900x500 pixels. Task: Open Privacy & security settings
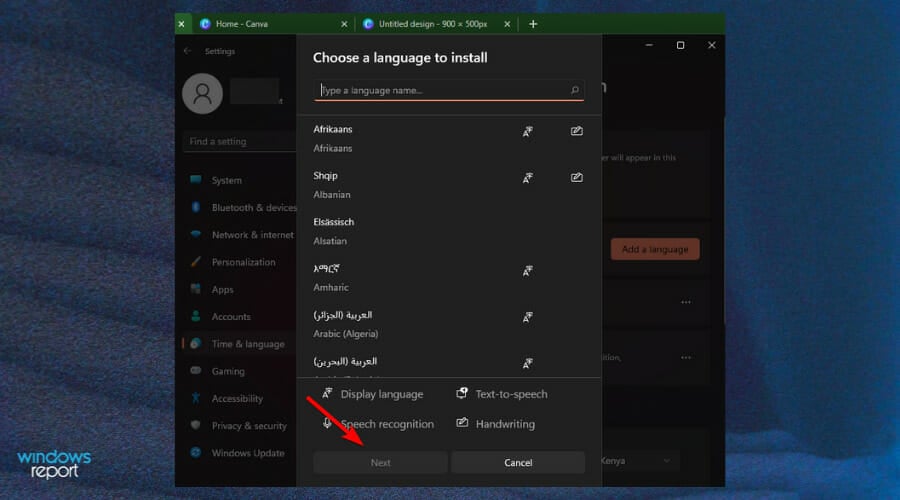click(240, 425)
